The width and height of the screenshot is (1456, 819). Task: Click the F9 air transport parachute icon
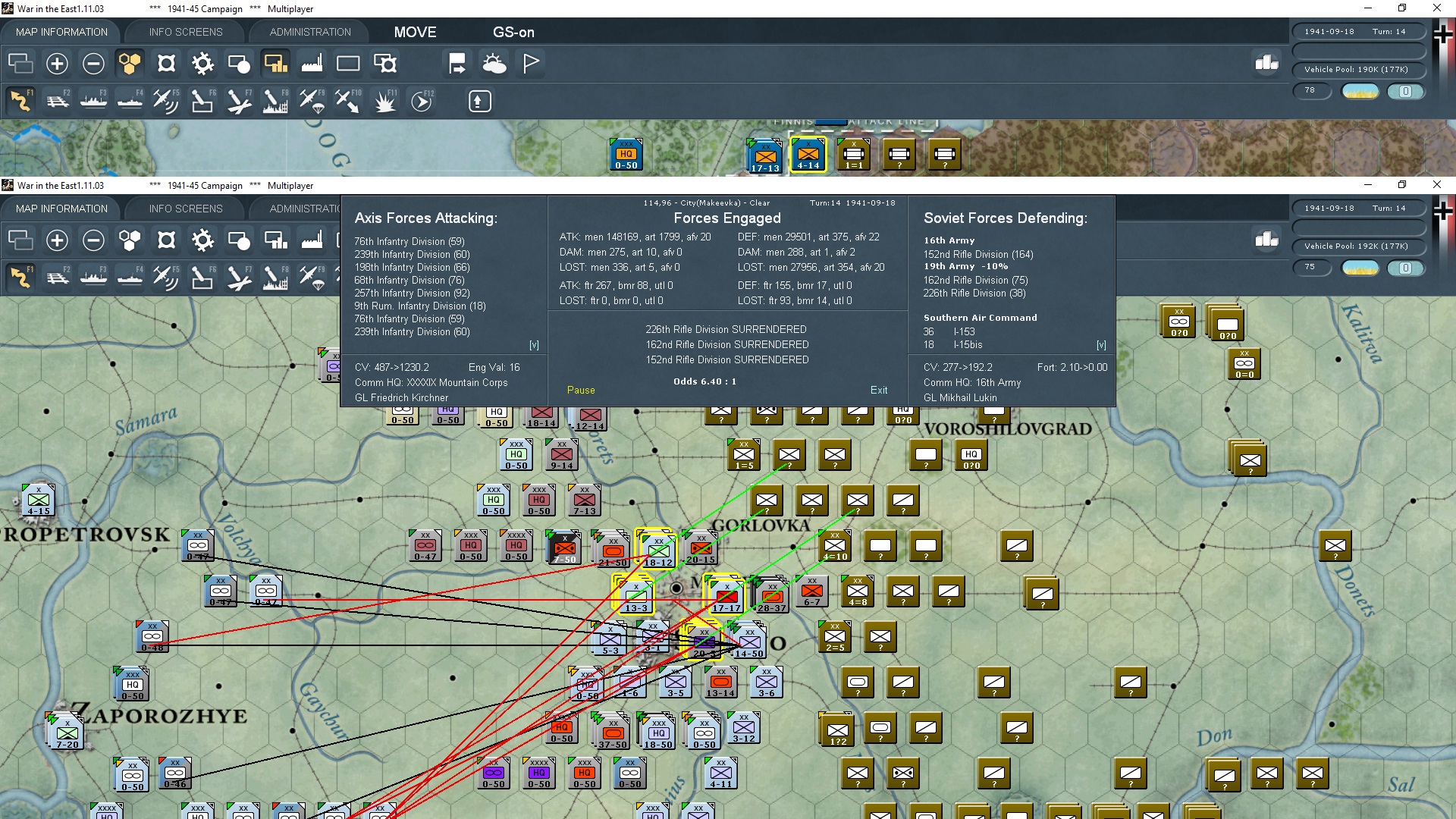tap(311, 101)
